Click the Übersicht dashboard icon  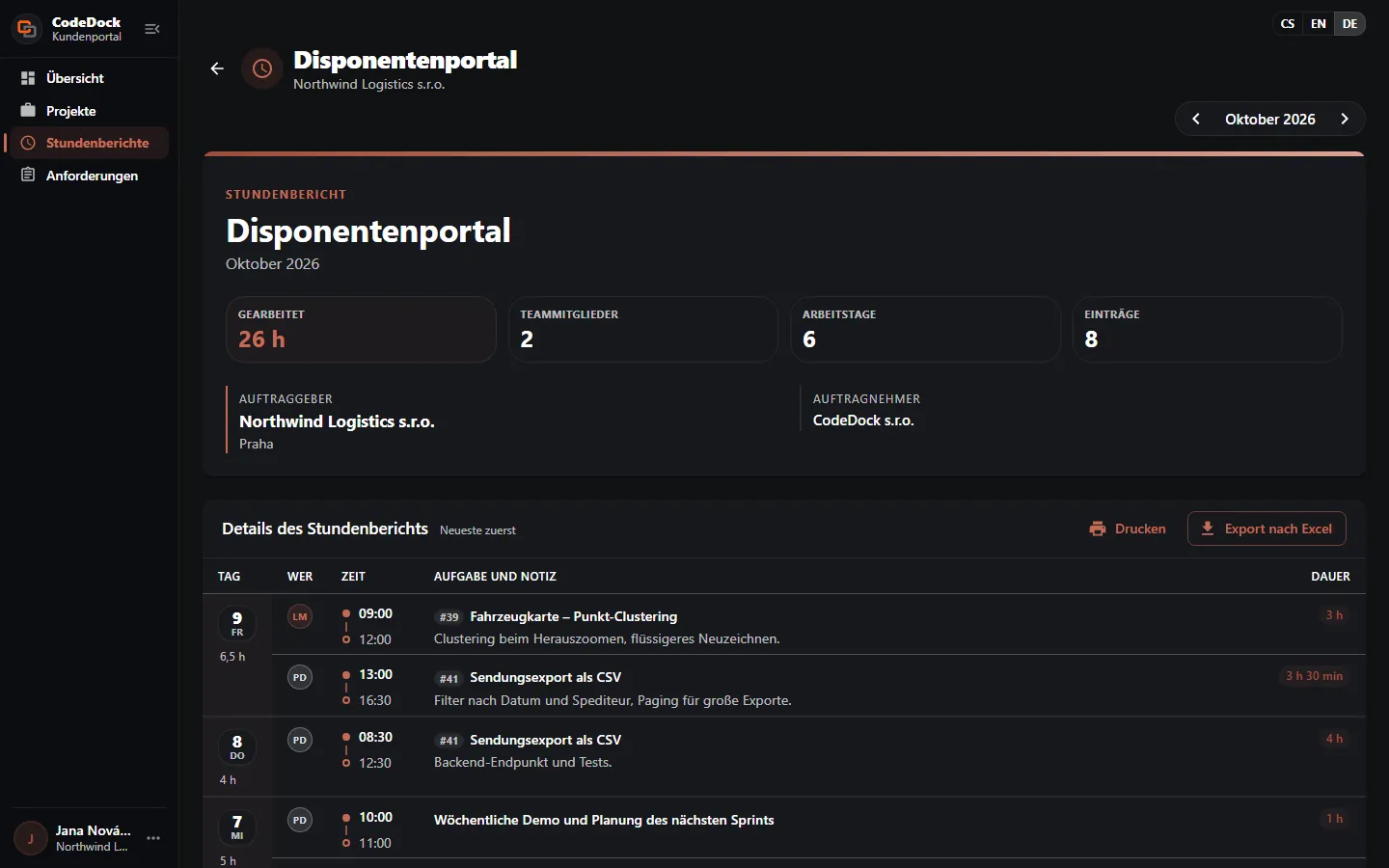[x=28, y=78]
